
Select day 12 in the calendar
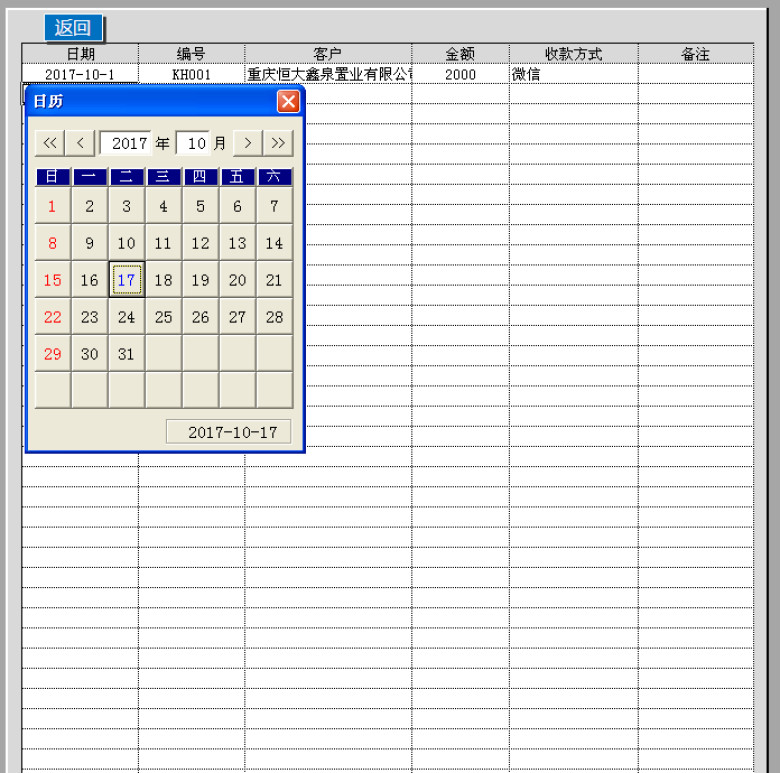click(200, 242)
